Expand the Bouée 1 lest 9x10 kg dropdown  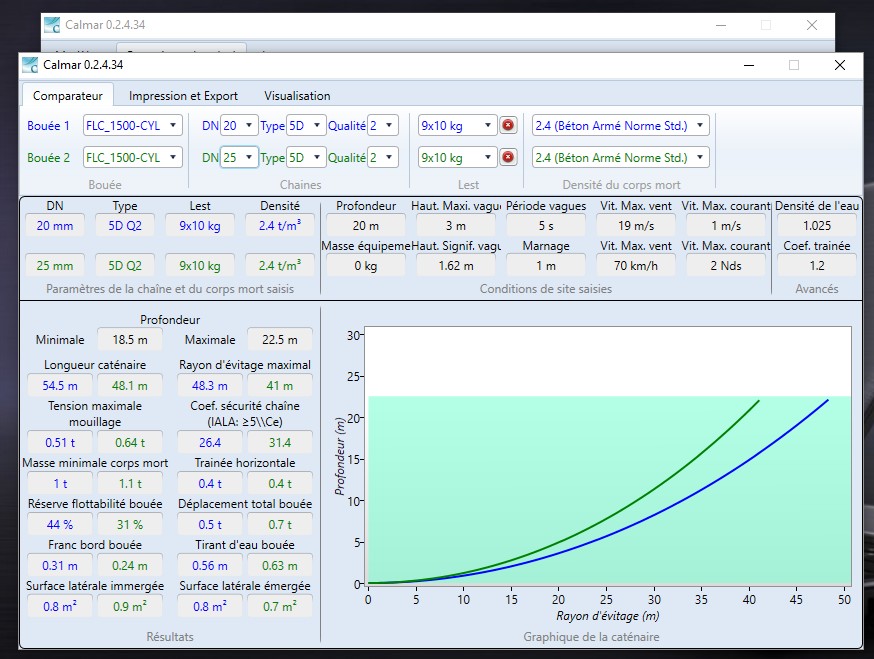pos(457,126)
